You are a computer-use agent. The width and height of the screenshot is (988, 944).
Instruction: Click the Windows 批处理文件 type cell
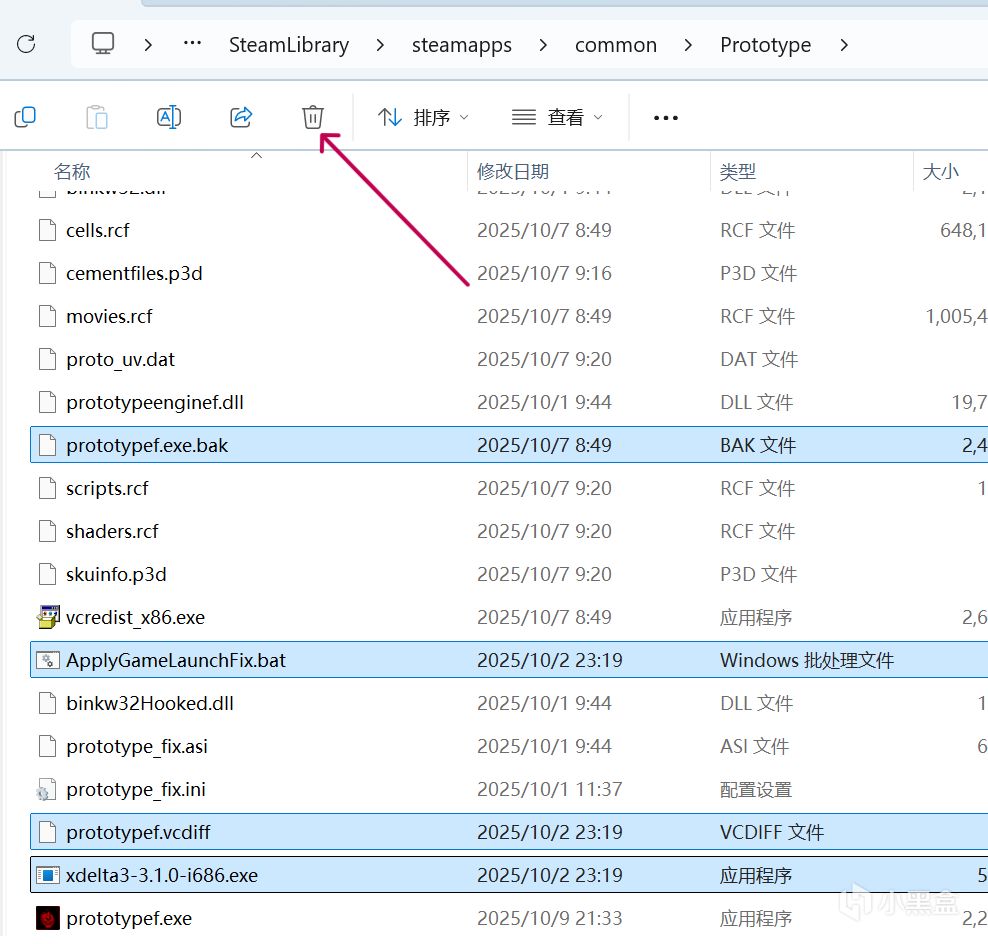click(x=807, y=660)
